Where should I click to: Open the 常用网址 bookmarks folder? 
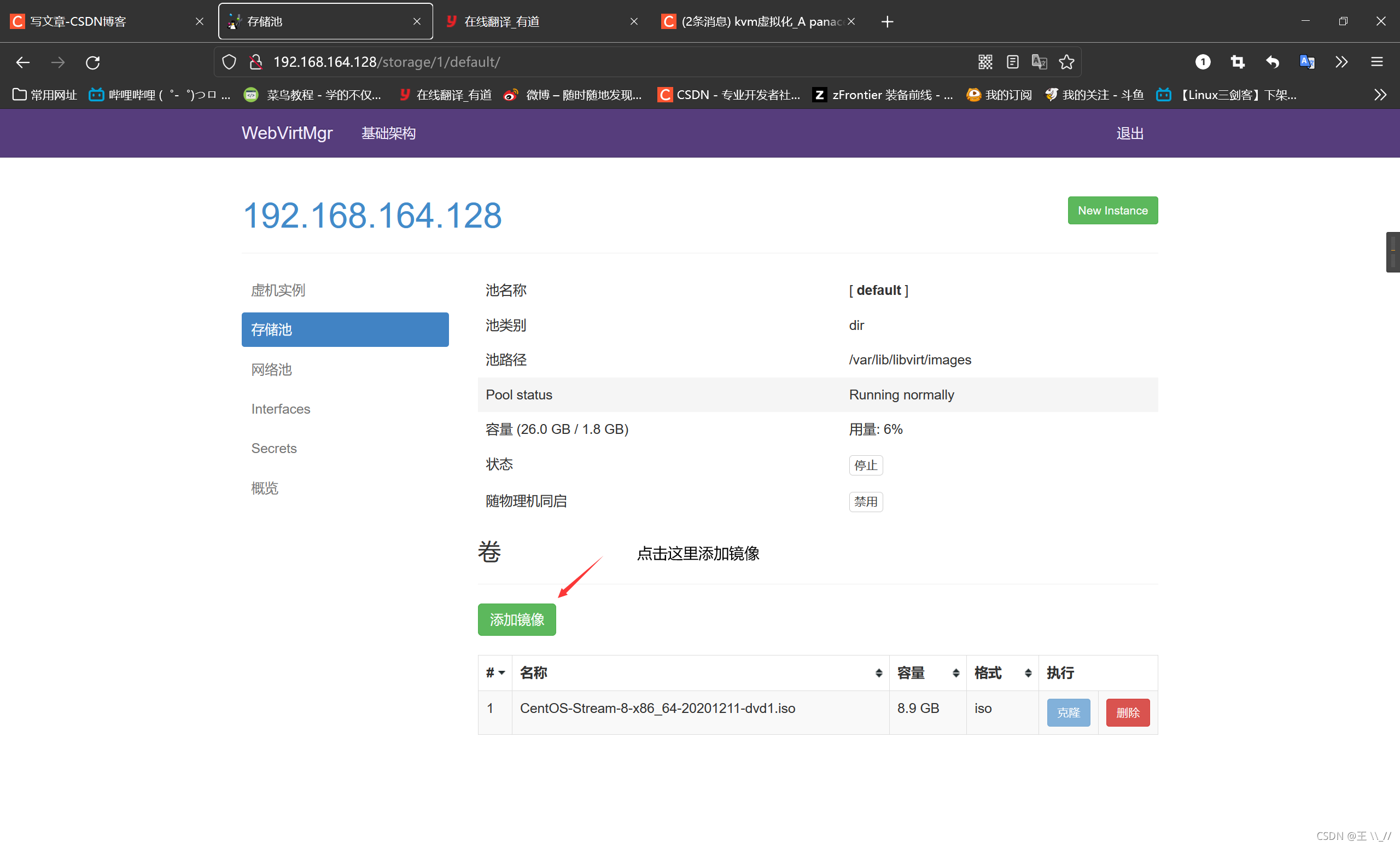click(x=44, y=94)
